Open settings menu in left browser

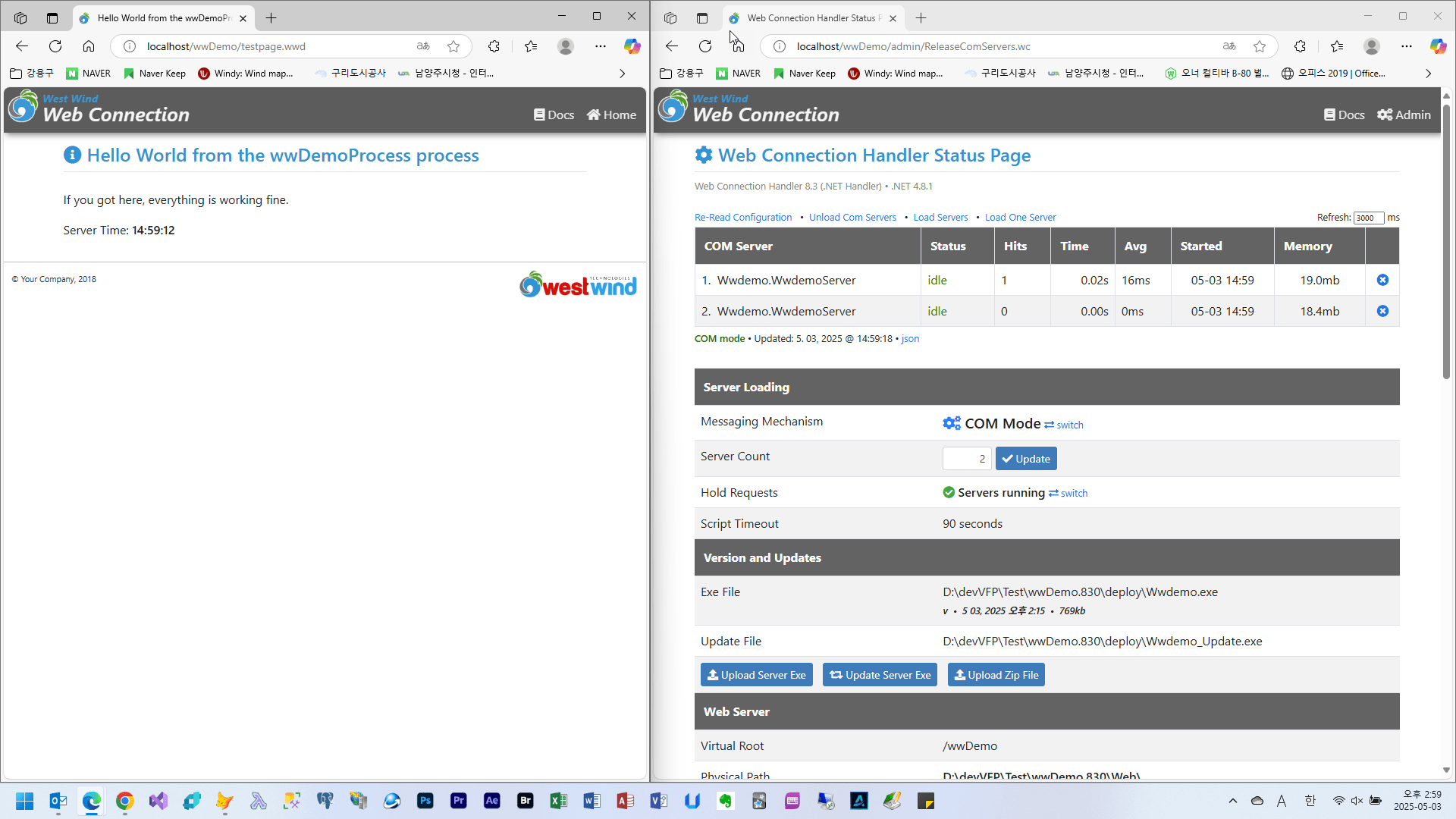pyautogui.click(x=601, y=46)
